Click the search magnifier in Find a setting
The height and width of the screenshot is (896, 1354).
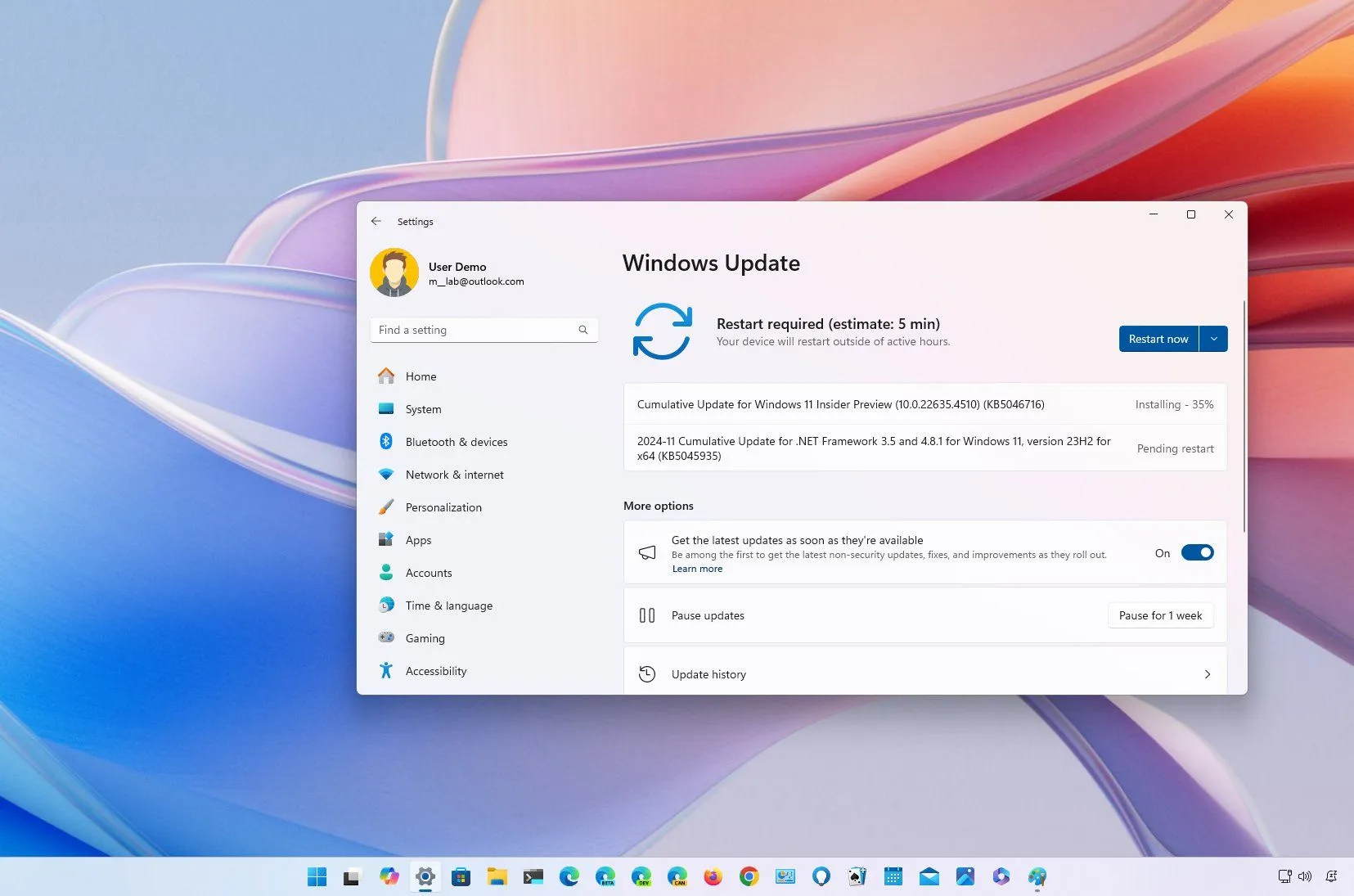tap(583, 330)
